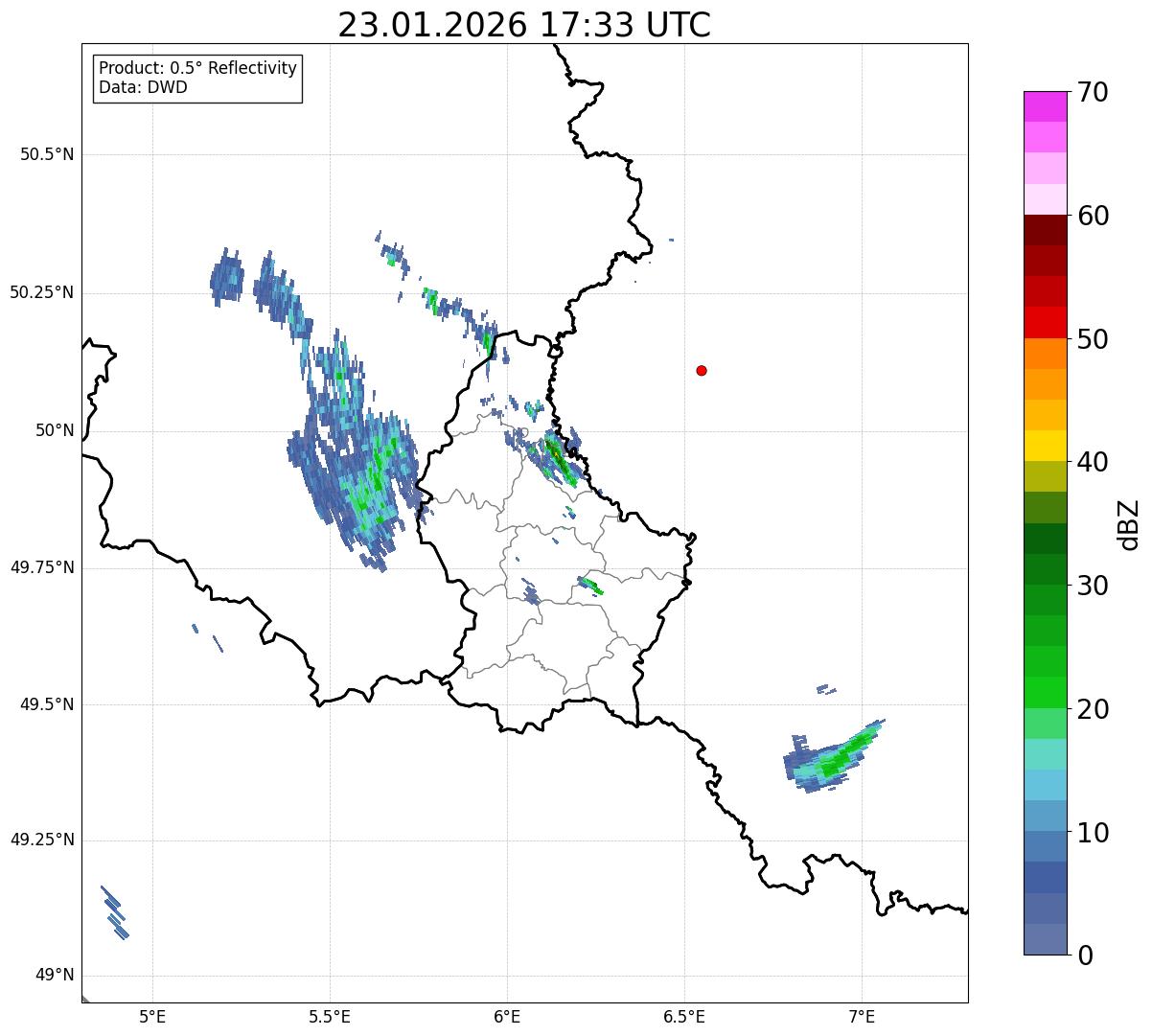Click the colorbar 50 tick label
1152x1036 pixels.
click(x=1093, y=339)
